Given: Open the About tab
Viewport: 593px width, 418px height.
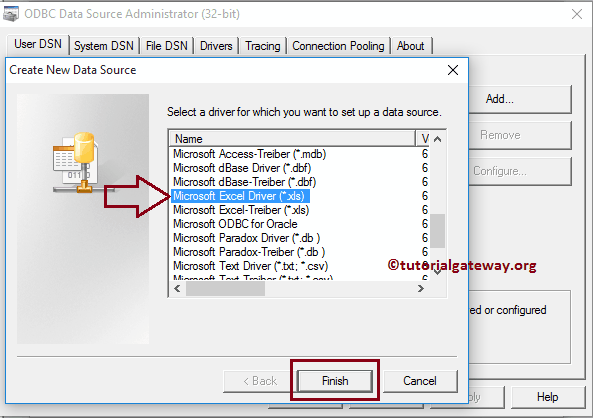Looking at the screenshot, I should tap(410, 46).
